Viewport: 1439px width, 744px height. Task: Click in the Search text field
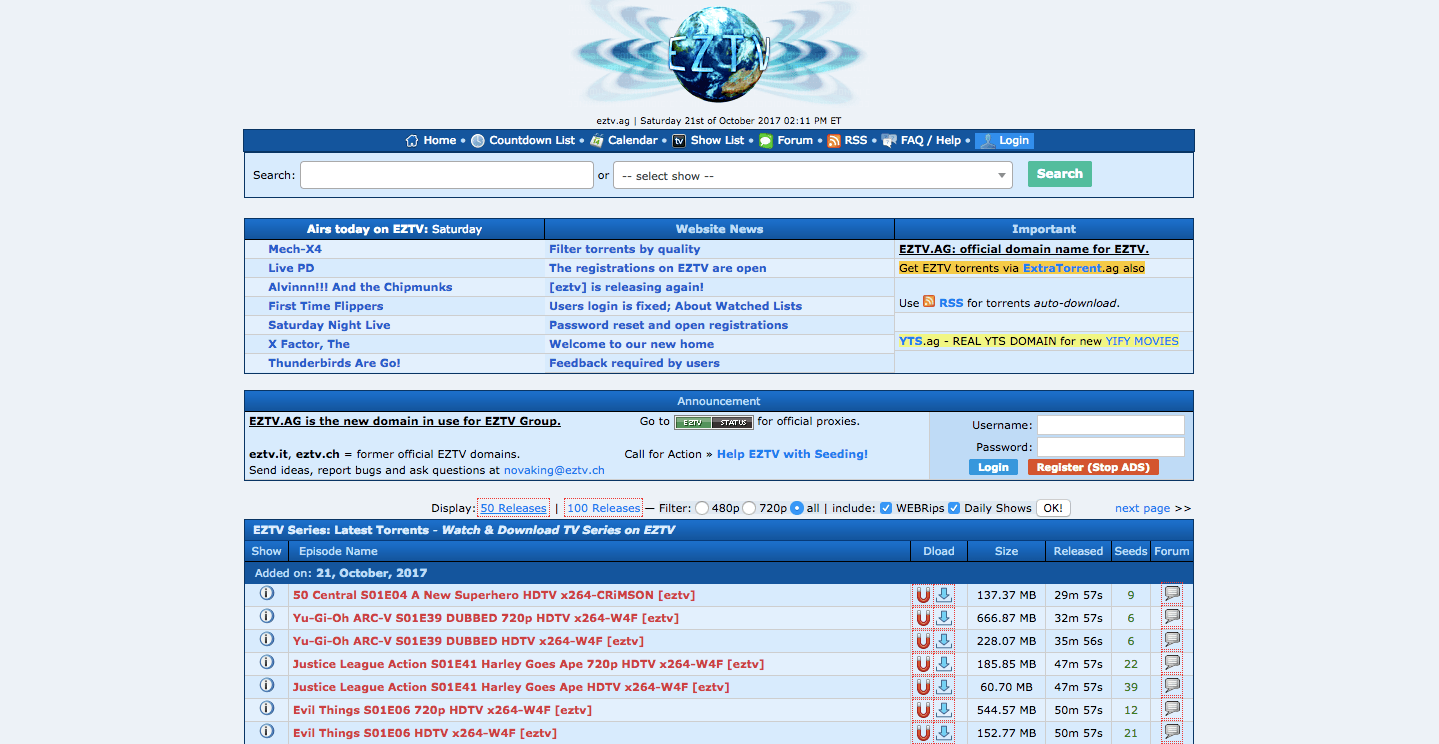point(447,176)
